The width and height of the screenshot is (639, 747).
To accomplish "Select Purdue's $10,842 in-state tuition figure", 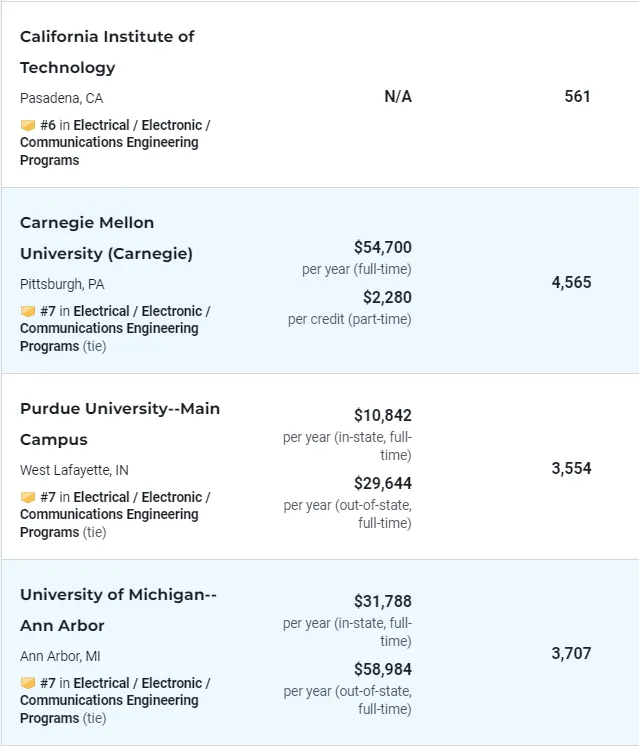I will coord(382,415).
